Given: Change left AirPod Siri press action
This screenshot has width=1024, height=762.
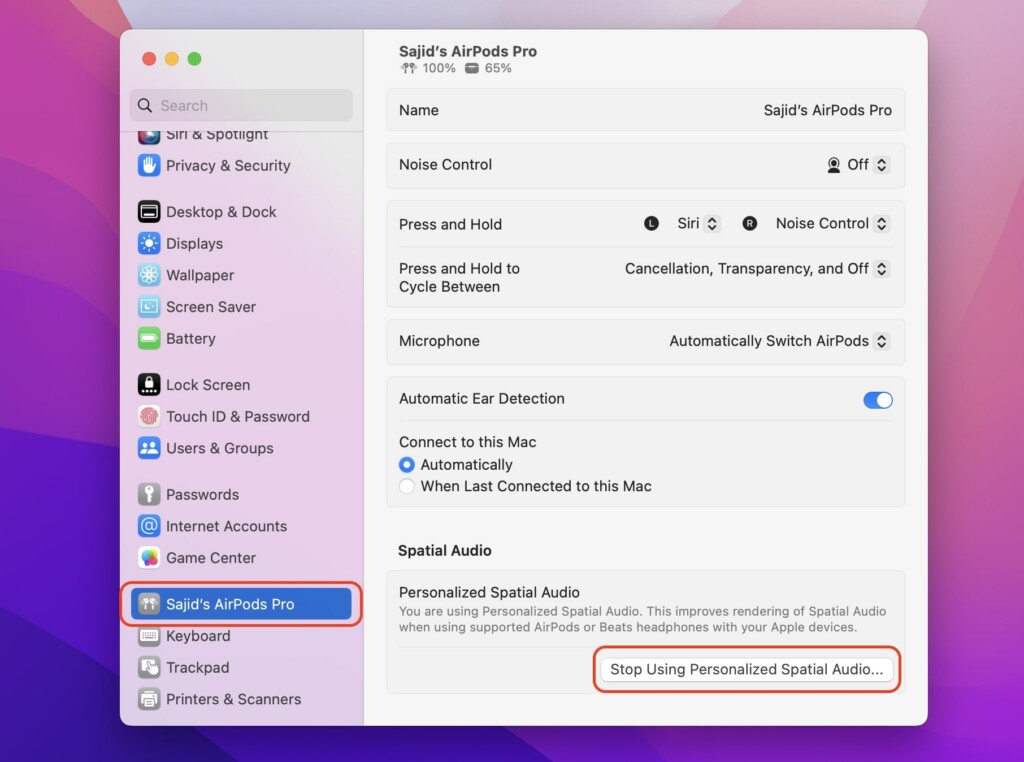Looking at the screenshot, I should [698, 224].
